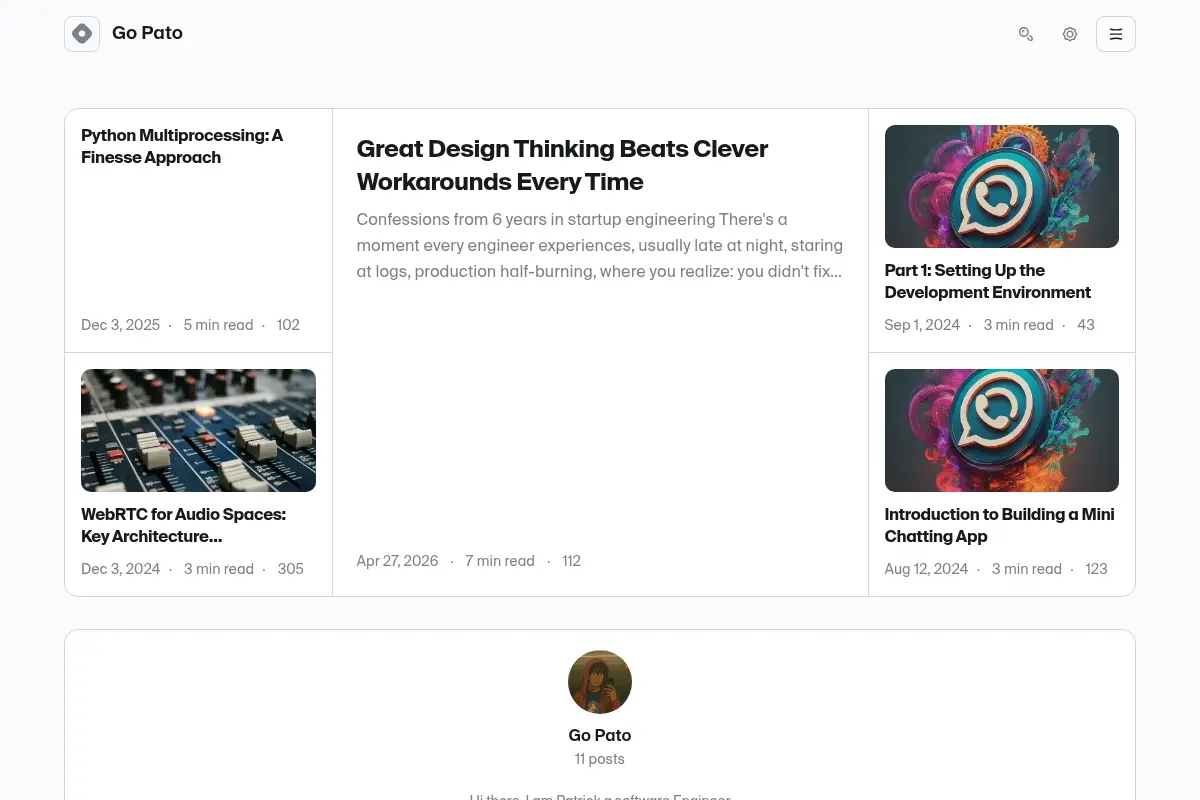Open the Python Multiprocessing: A Finesse Approach post
The width and height of the screenshot is (1200, 800).
click(182, 146)
